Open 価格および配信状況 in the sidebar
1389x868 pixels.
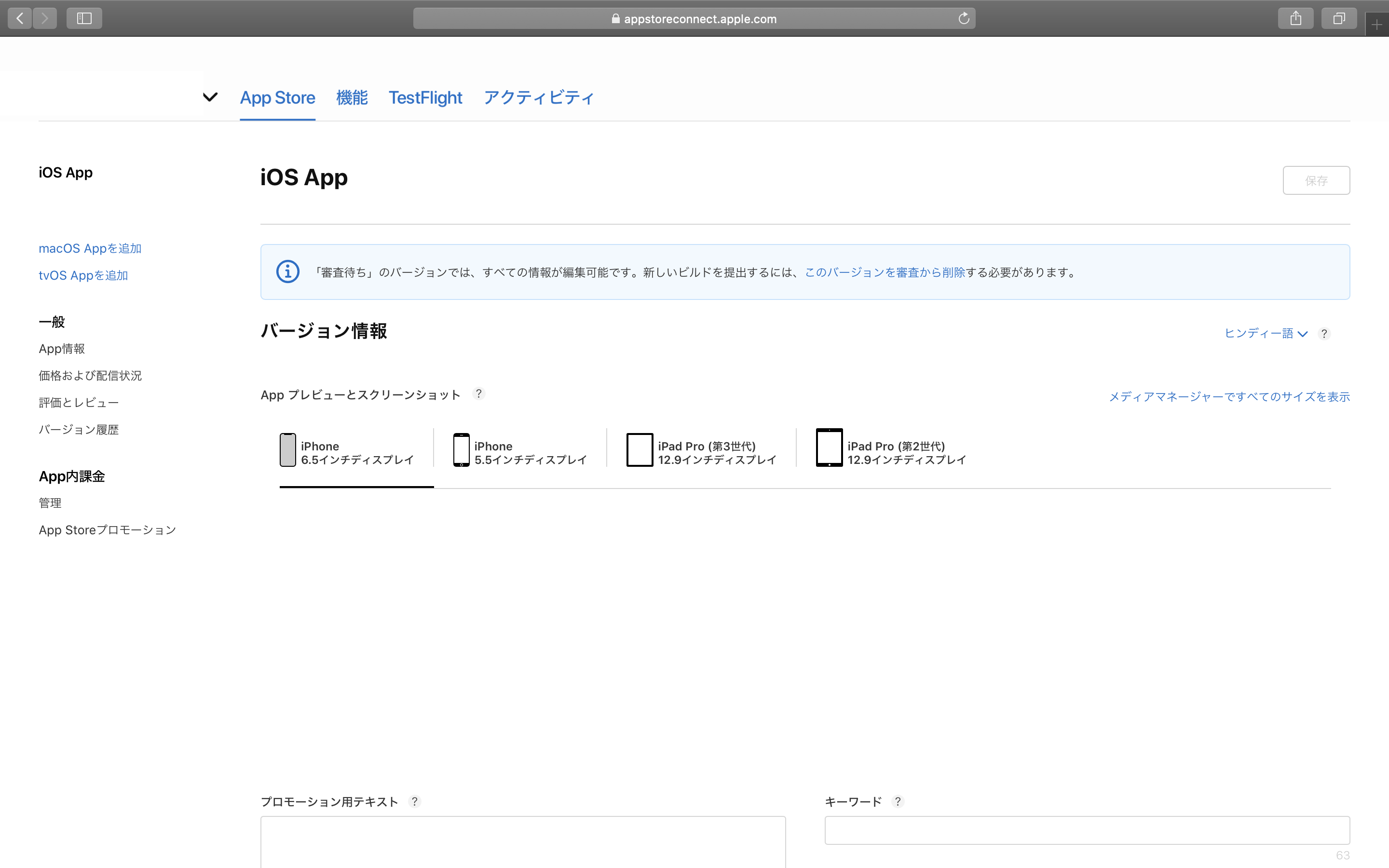[x=90, y=376]
